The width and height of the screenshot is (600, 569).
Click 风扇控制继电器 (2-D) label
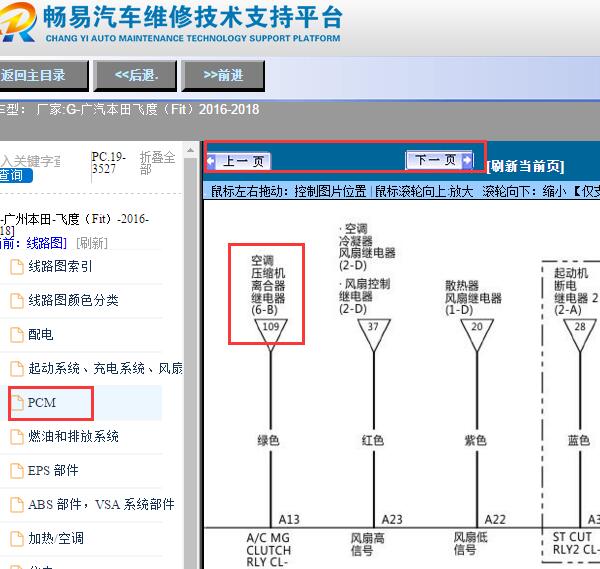click(364, 297)
